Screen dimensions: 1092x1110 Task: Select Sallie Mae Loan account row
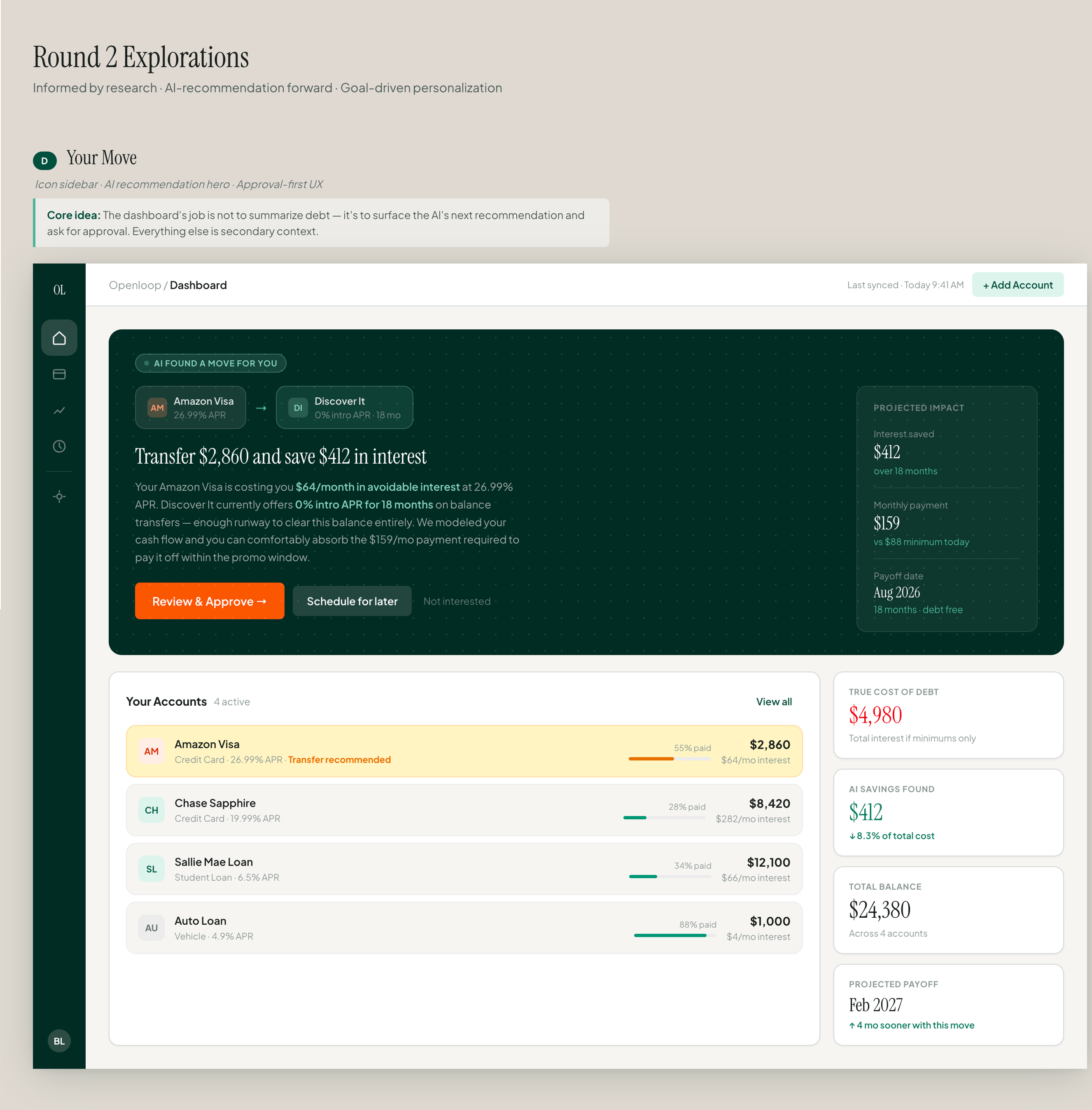coord(464,869)
